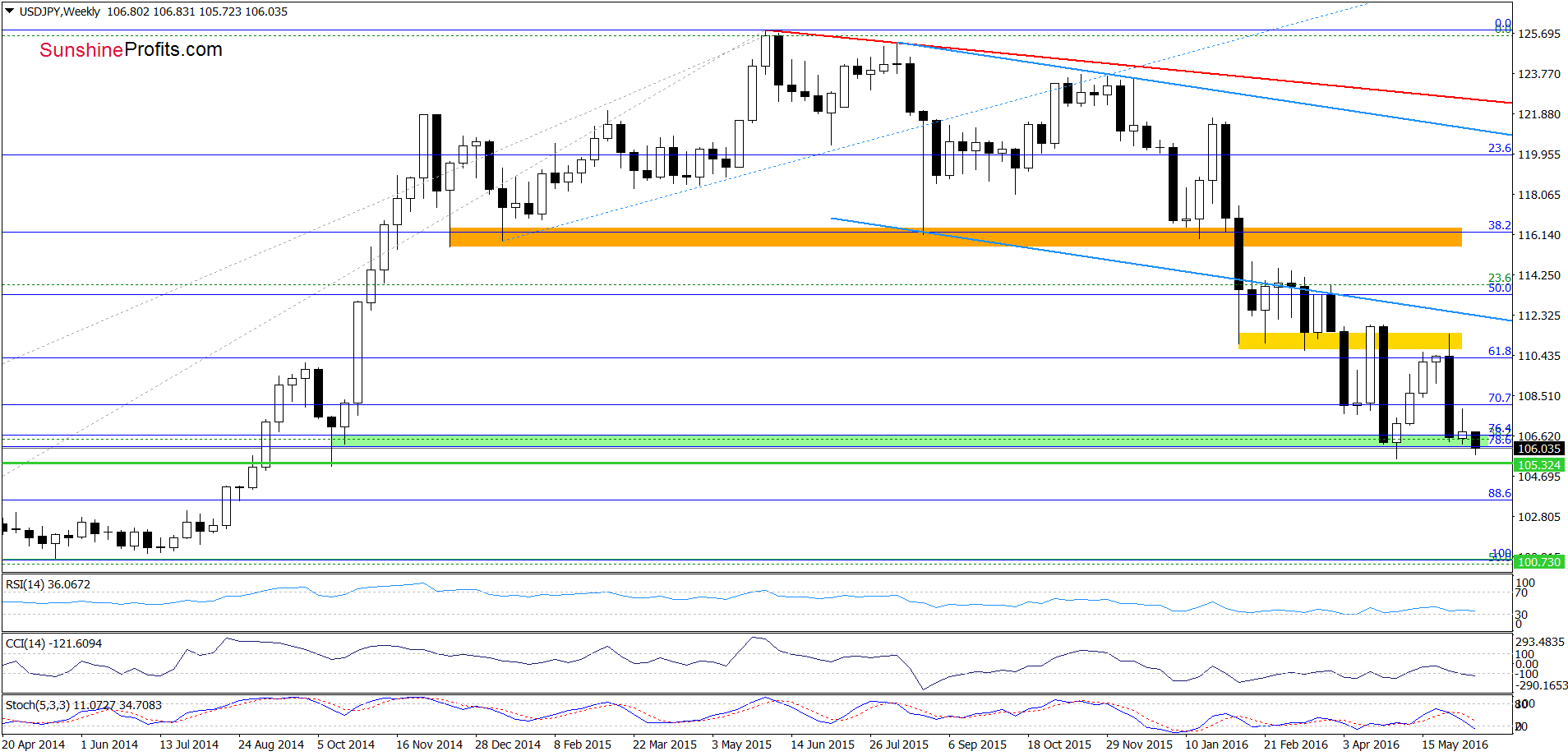Viewport: 1568px width, 756px height.
Task: Click the 3 May 2015 date label
Action: coord(741,744)
